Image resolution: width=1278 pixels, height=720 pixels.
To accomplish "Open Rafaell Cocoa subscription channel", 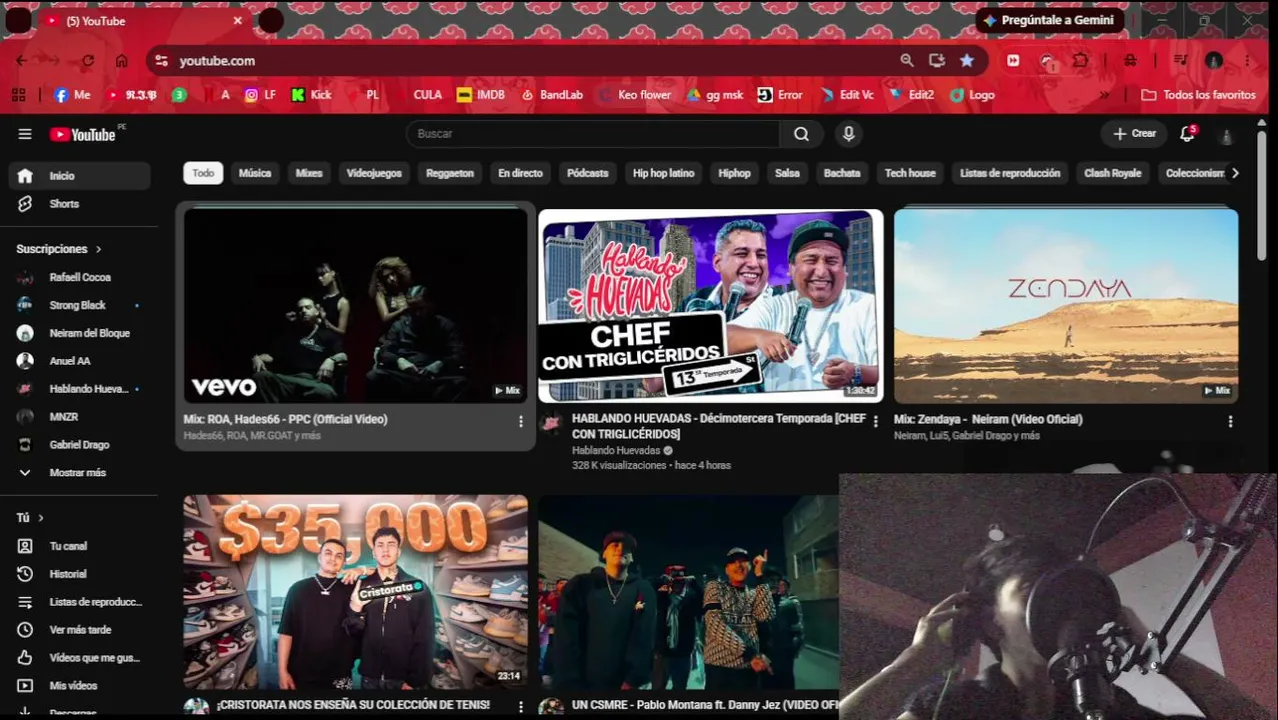I will (80, 277).
